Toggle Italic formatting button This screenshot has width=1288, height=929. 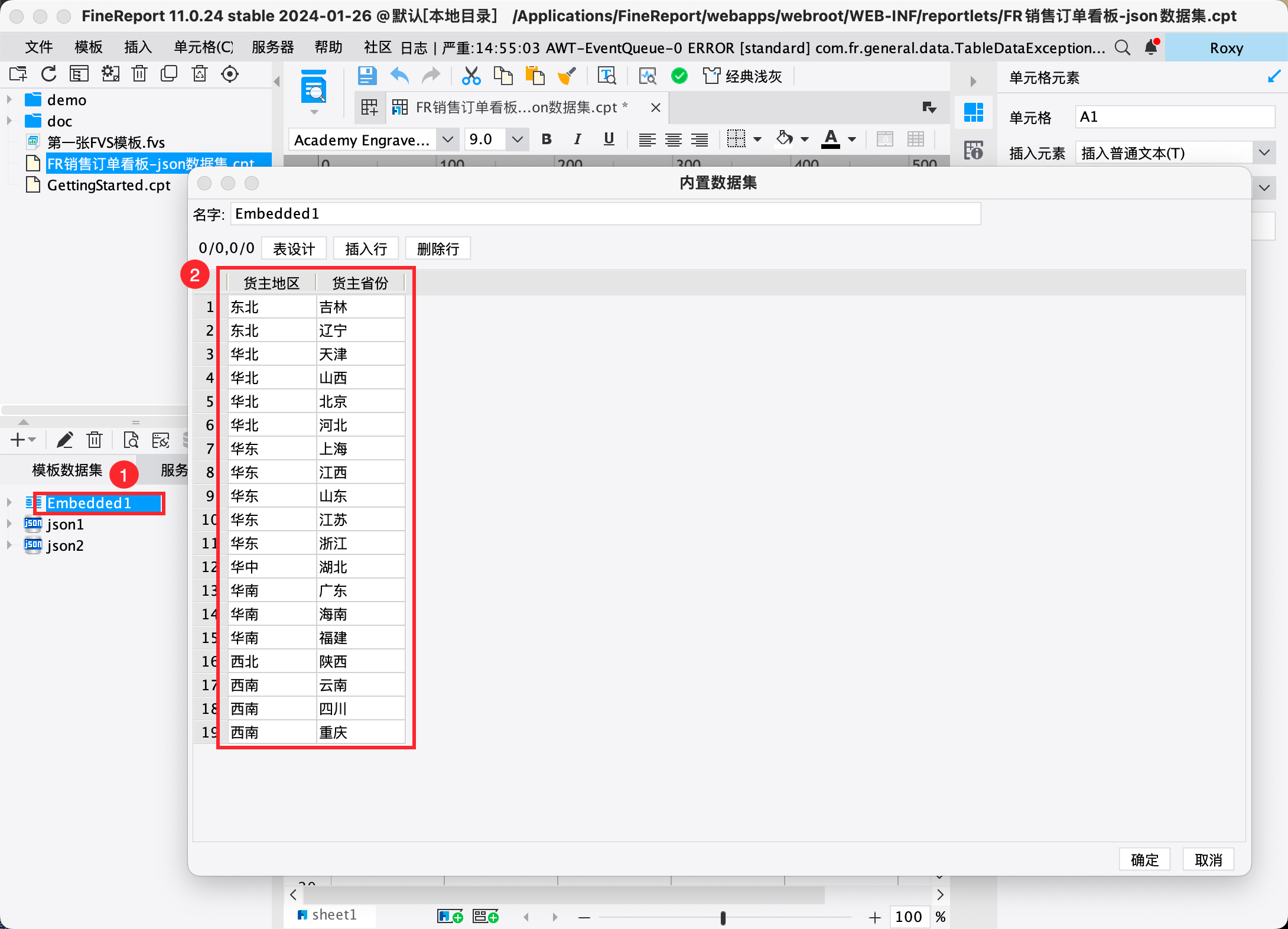(x=577, y=139)
